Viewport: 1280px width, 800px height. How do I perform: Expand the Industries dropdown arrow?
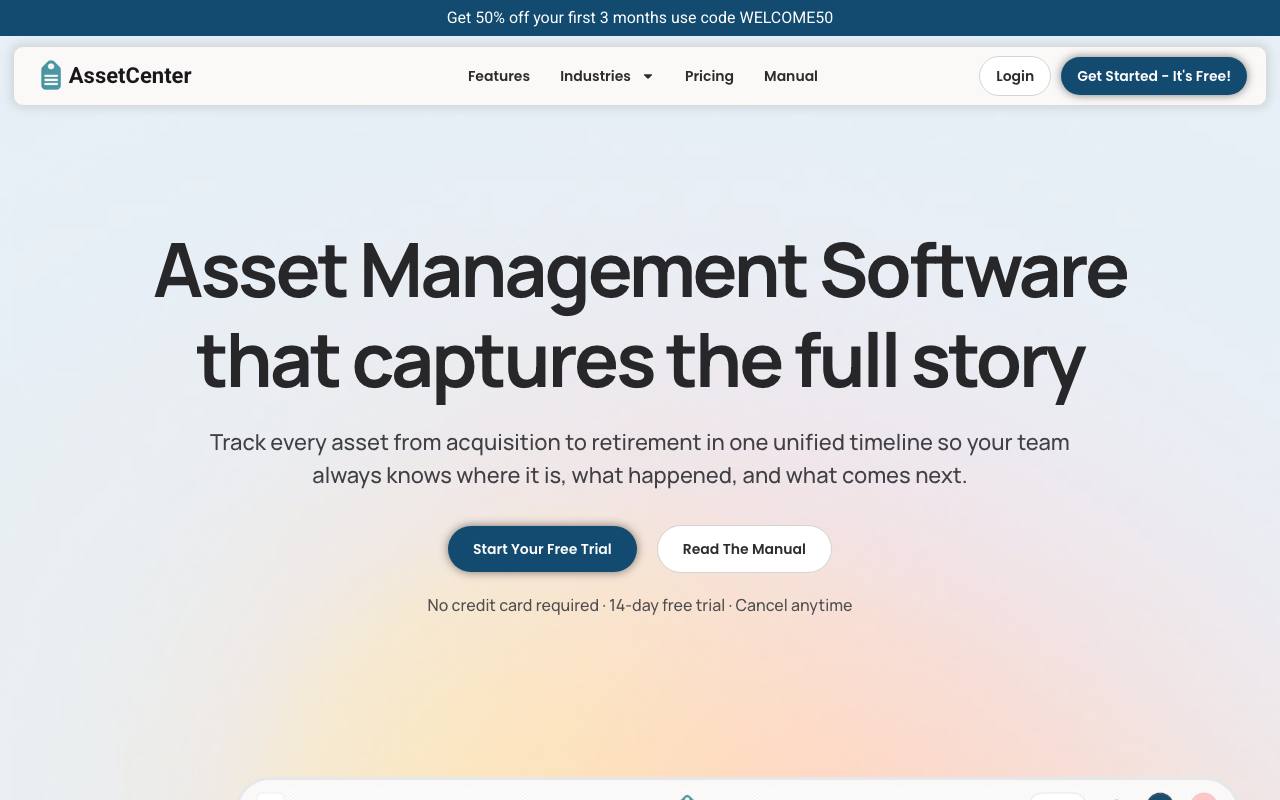coord(647,76)
